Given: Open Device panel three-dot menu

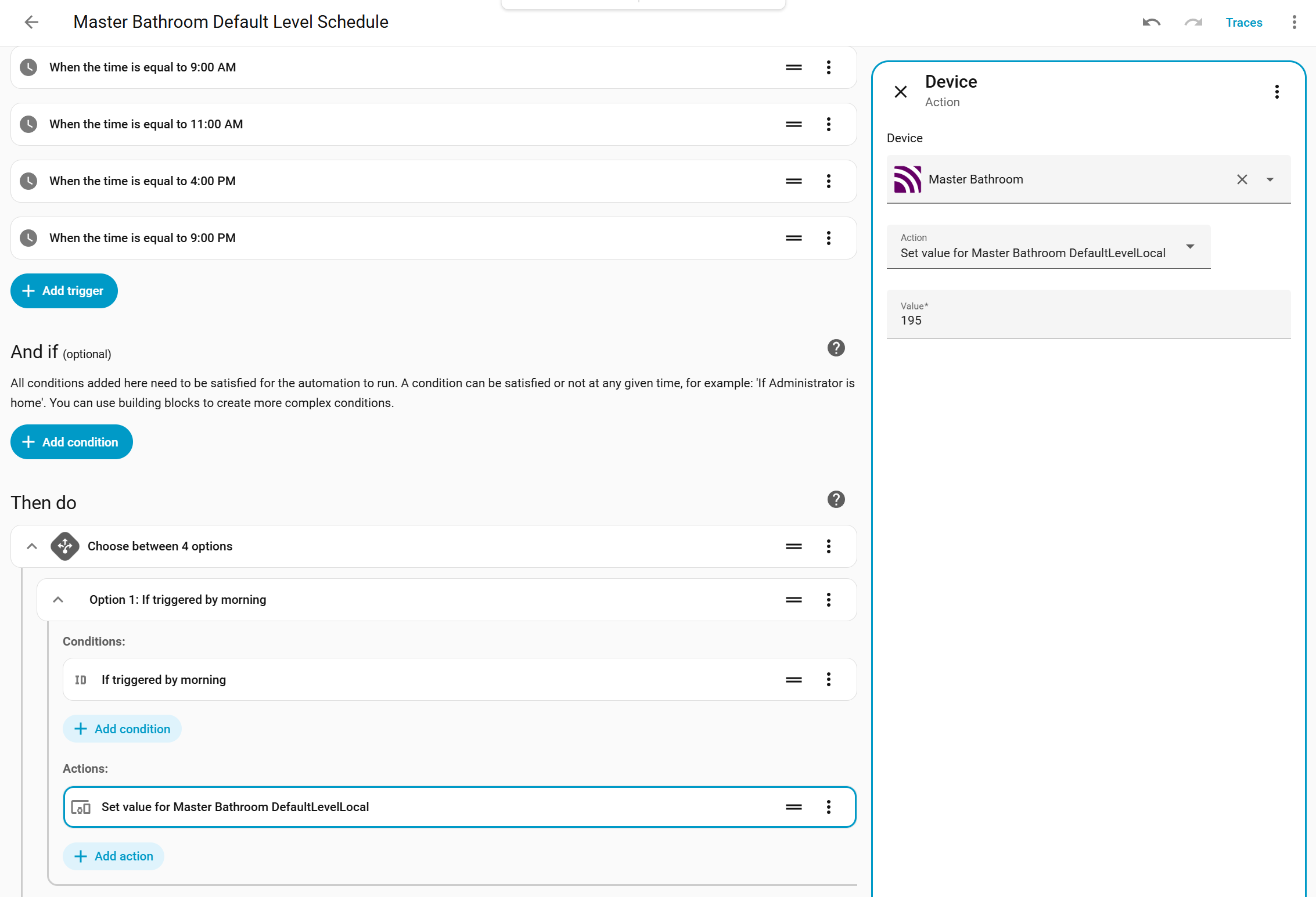Looking at the screenshot, I should click(x=1277, y=92).
